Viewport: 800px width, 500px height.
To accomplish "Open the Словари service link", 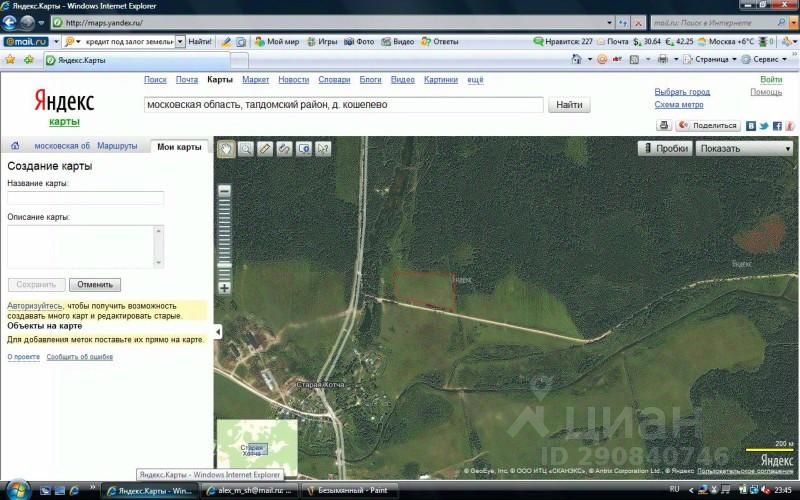I will pos(334,80).
